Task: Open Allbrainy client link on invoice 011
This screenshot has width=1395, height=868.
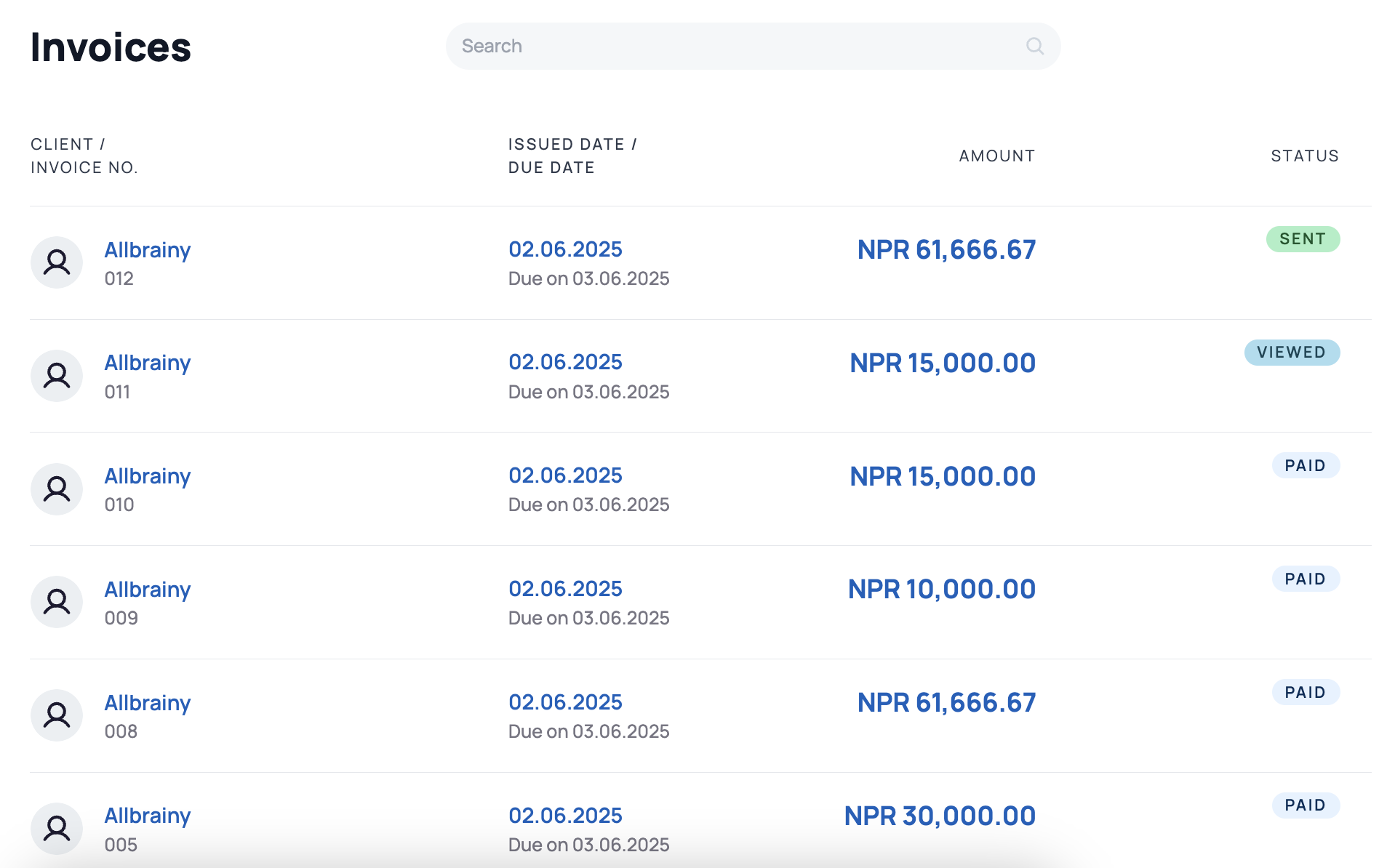Action: [x=148, y=363]
